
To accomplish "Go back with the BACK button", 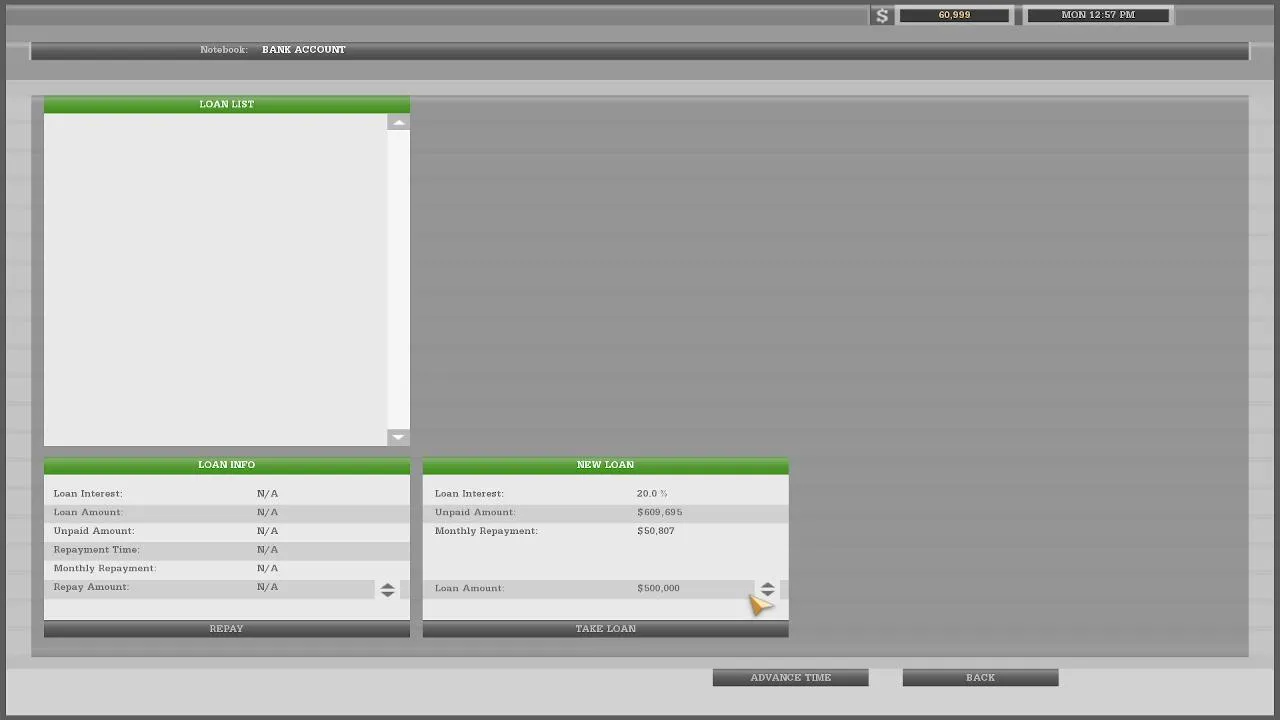I will coord(980,678).
